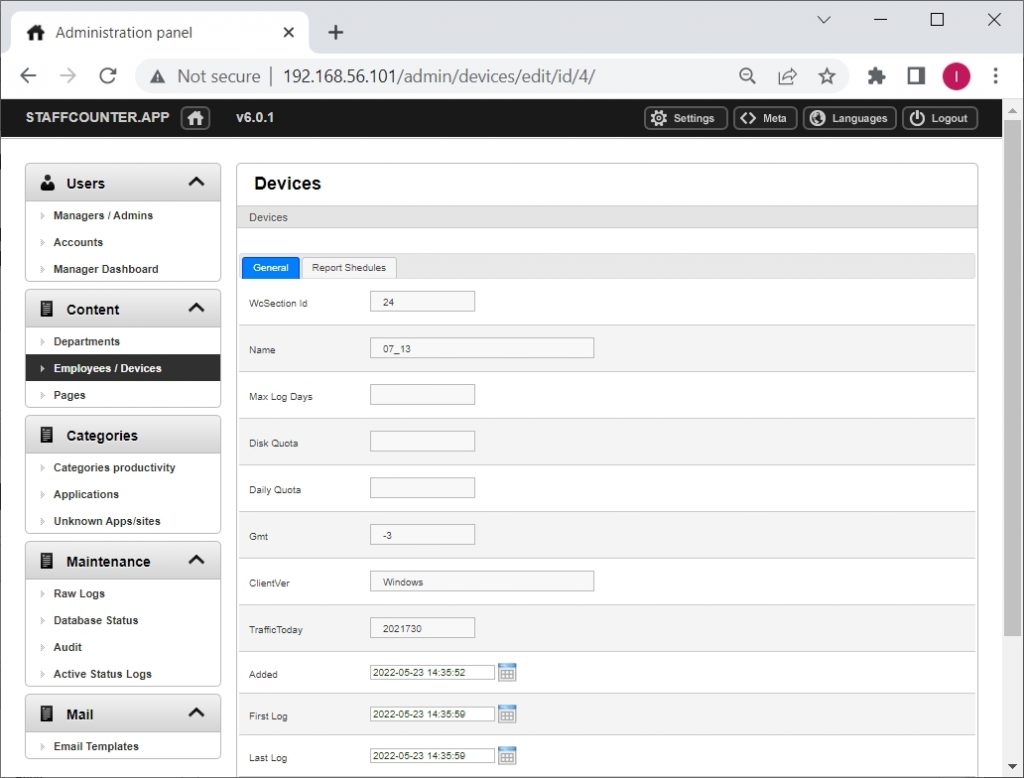The image size is (1024, 778).
Task: Open Applications in Categories
Action: click(x=86, y=494)
